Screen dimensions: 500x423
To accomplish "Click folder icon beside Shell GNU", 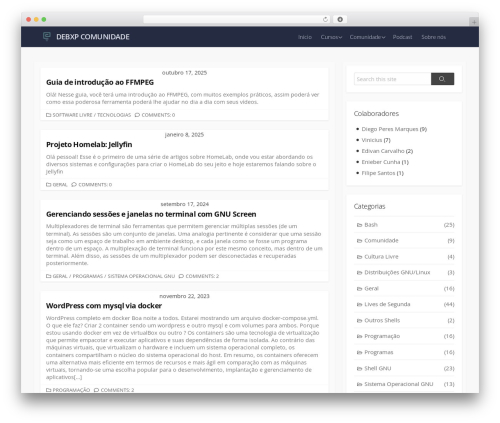I will coord(359,368).
